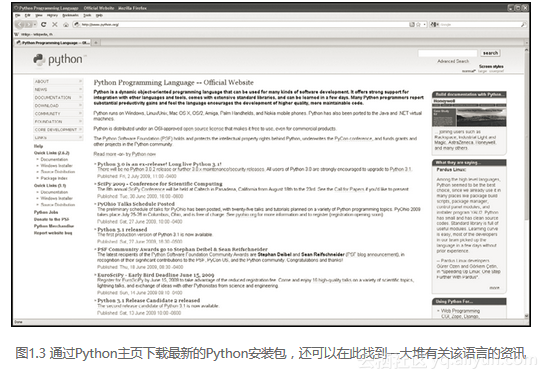Open the Help menu
548x380 pixels.
coord(99,15)
